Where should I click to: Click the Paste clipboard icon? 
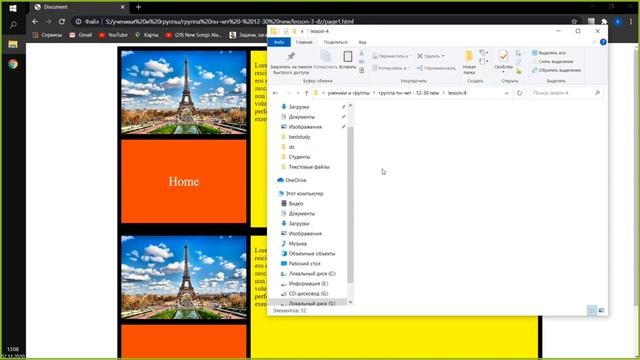348,56
